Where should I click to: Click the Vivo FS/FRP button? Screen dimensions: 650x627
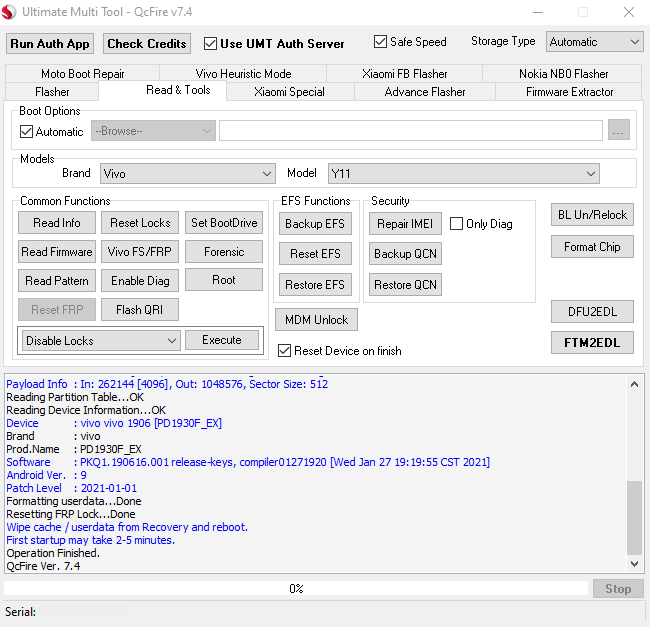[x=140, y=252]
